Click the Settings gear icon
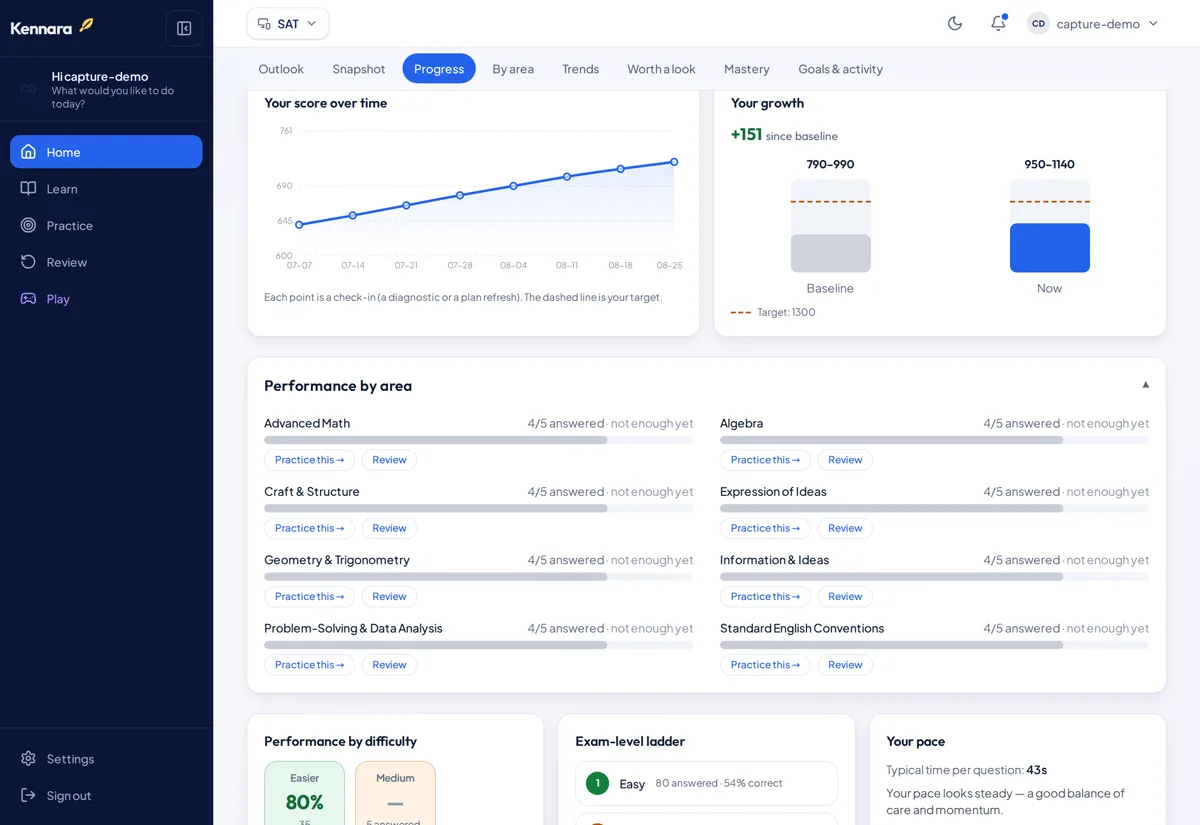This screenshot has width=1200, height=825. (28, 759)
